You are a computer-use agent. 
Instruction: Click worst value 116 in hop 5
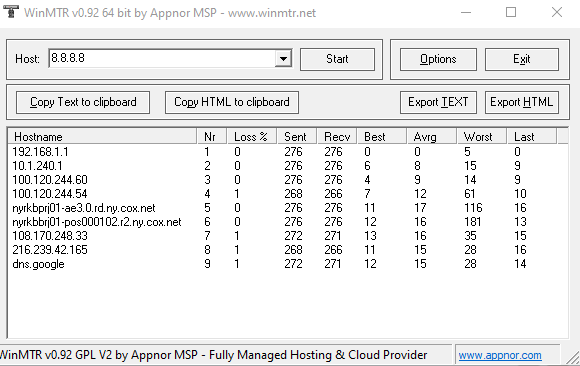[x=473, y=208]
